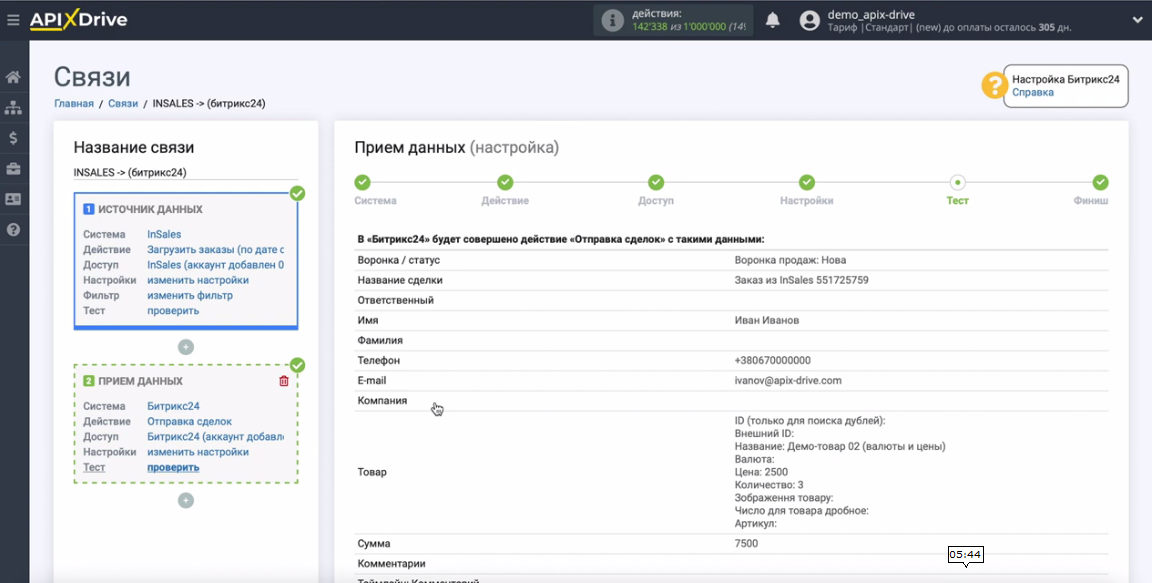Open the notifications bell
Viewport: 1152px width, 583px height.
click(773, 21)
